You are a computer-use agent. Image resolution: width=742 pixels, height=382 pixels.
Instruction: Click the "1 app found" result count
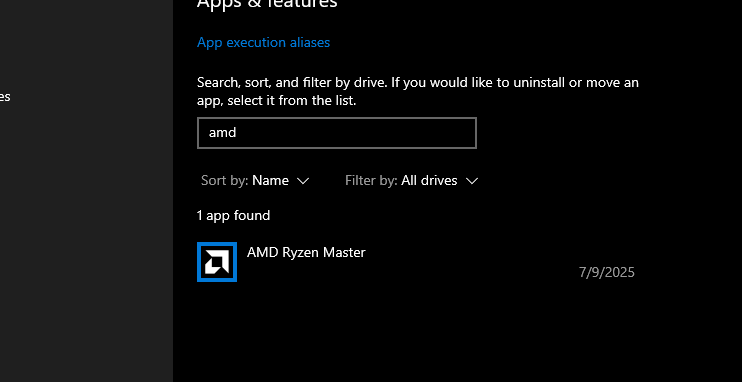tap(233, 216)
